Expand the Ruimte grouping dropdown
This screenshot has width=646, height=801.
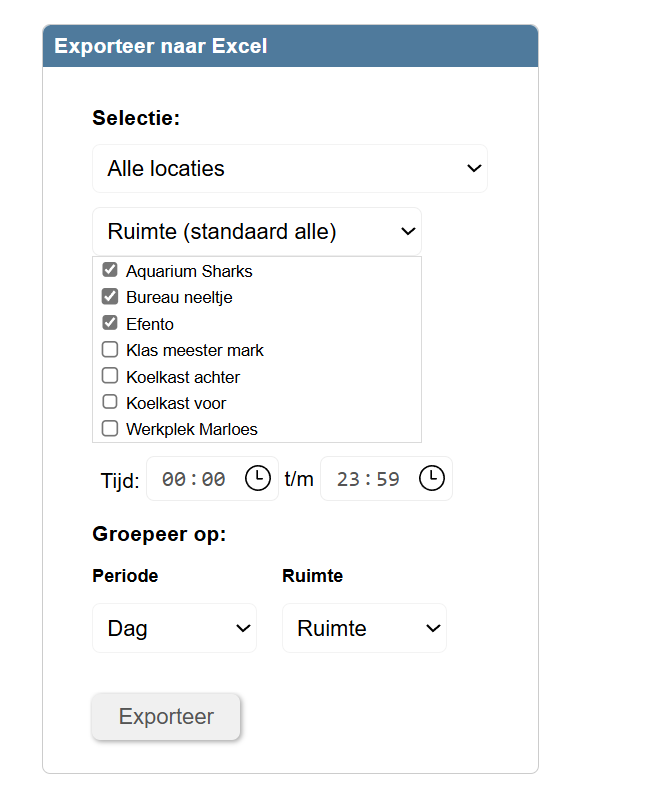364,628
